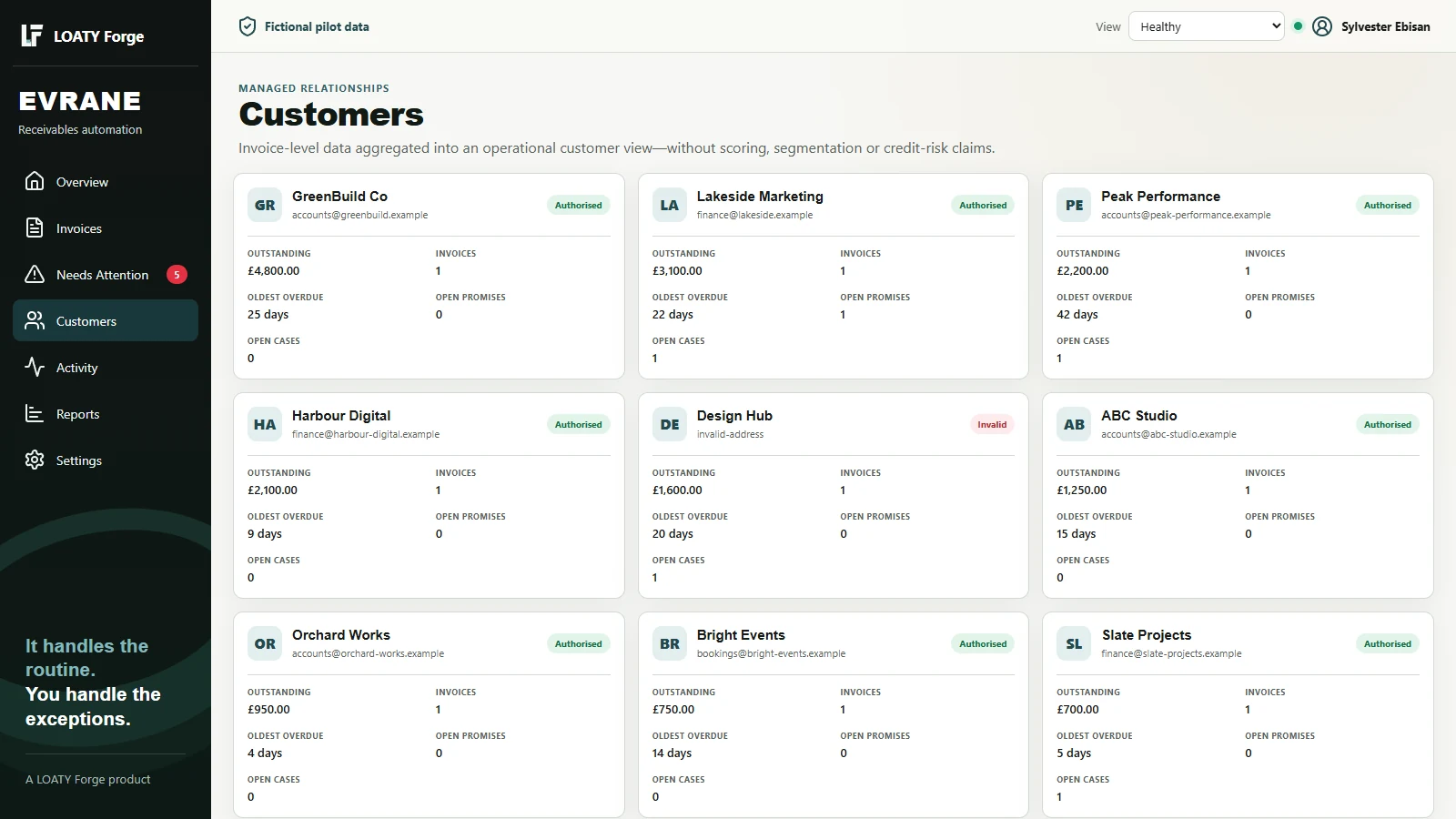Viewport: 1456px width, 819px height.
Task: Open the Orchard Works customer name
Action: [341, 634]
